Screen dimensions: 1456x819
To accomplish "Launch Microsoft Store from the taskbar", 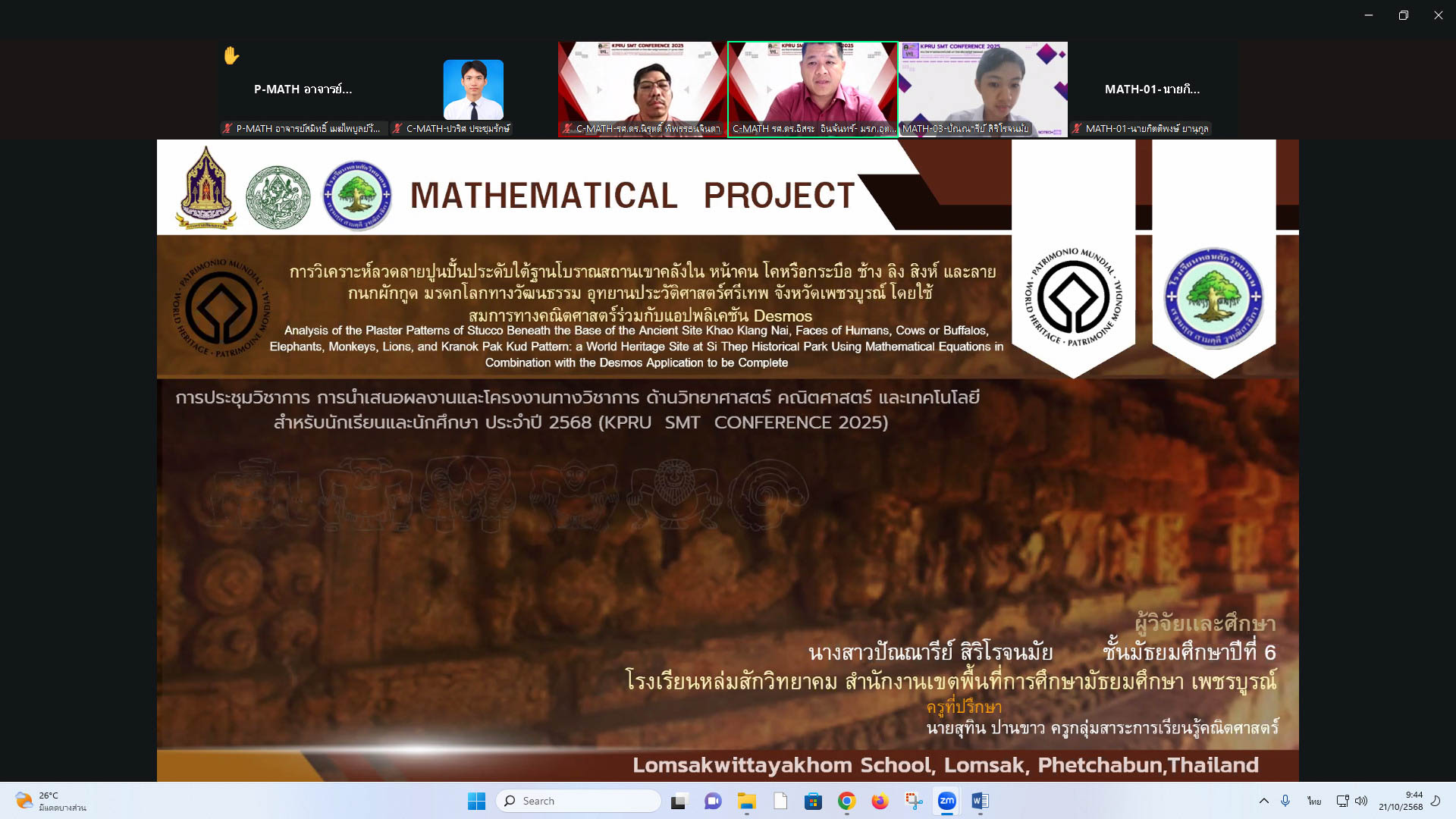I will [813, 801].
